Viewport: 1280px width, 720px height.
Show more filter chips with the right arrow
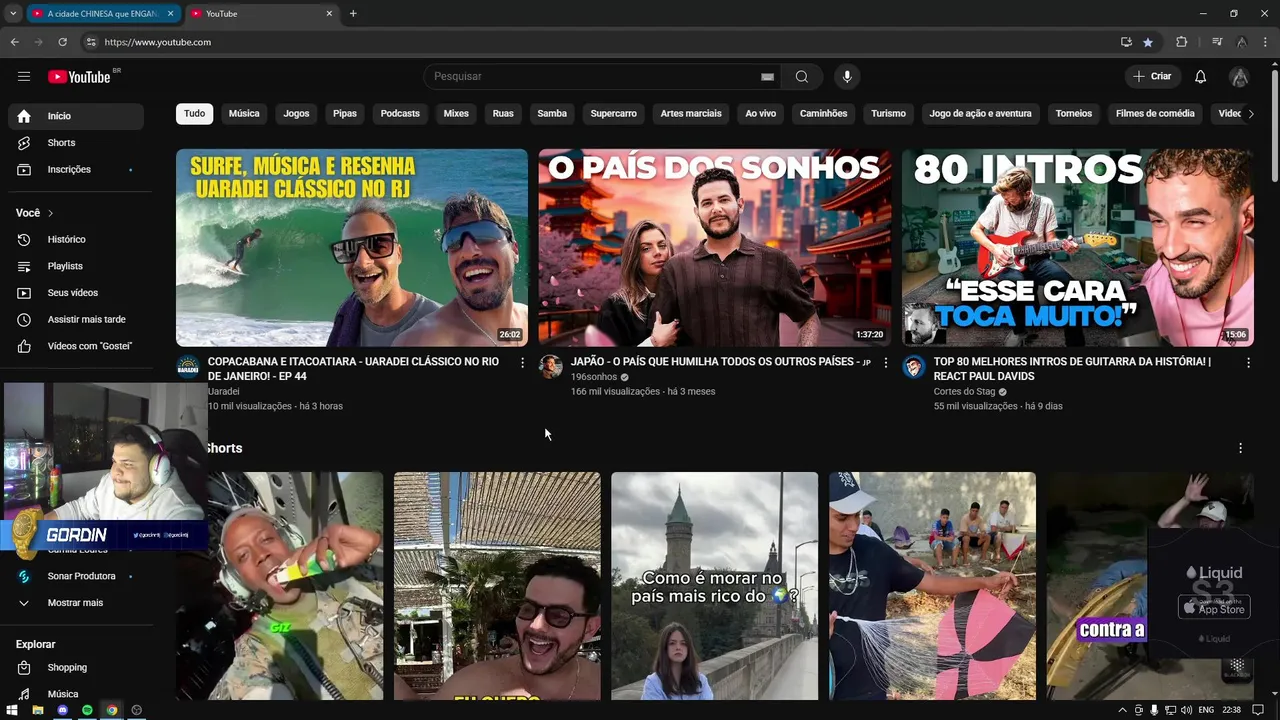[1250, 114]
